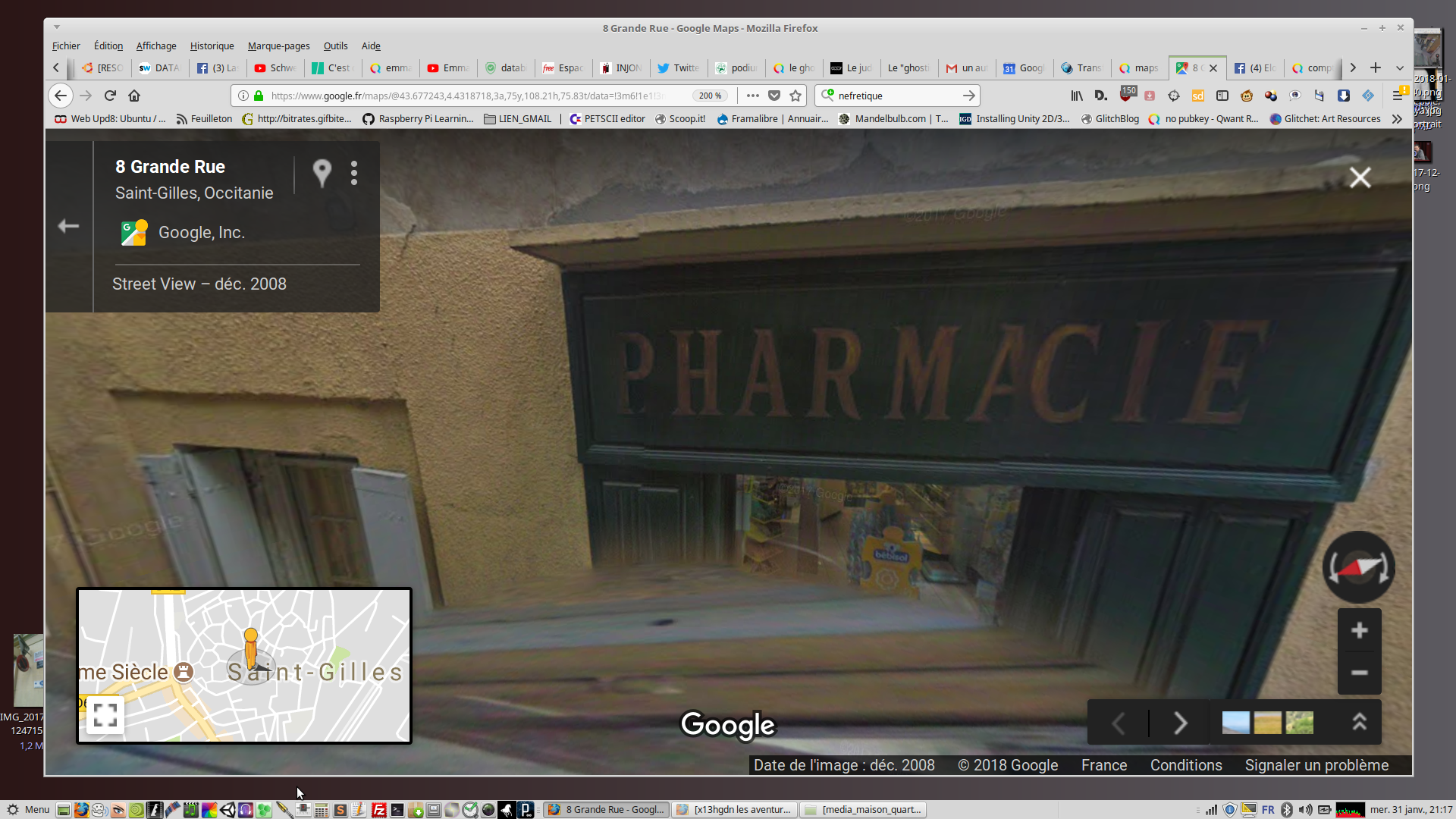Select the first imagery thumbnail
Screen dimensions: 1456x819
point(1235,723)
